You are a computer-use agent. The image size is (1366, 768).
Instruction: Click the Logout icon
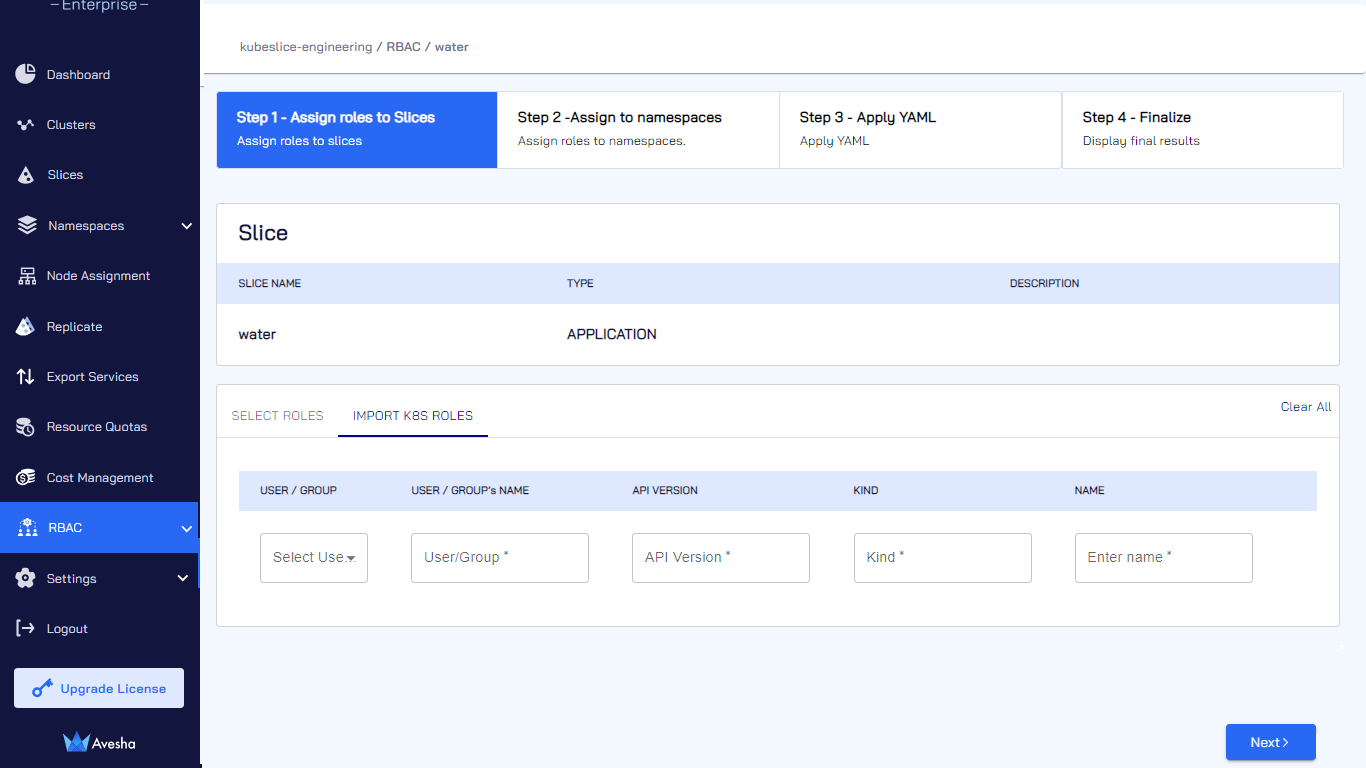pos(26,628)
